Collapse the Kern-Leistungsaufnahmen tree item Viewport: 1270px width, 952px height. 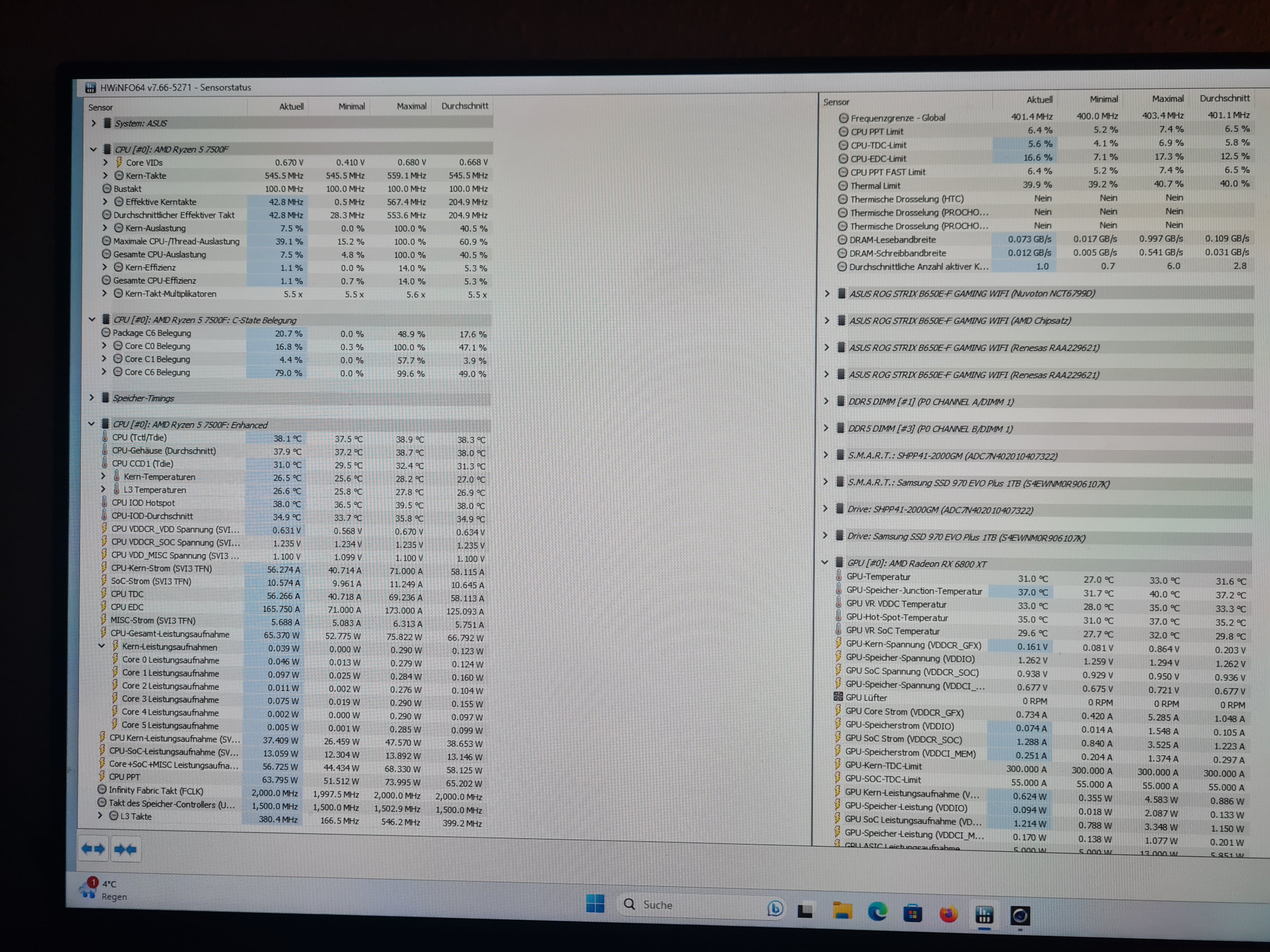pos(102,646)
